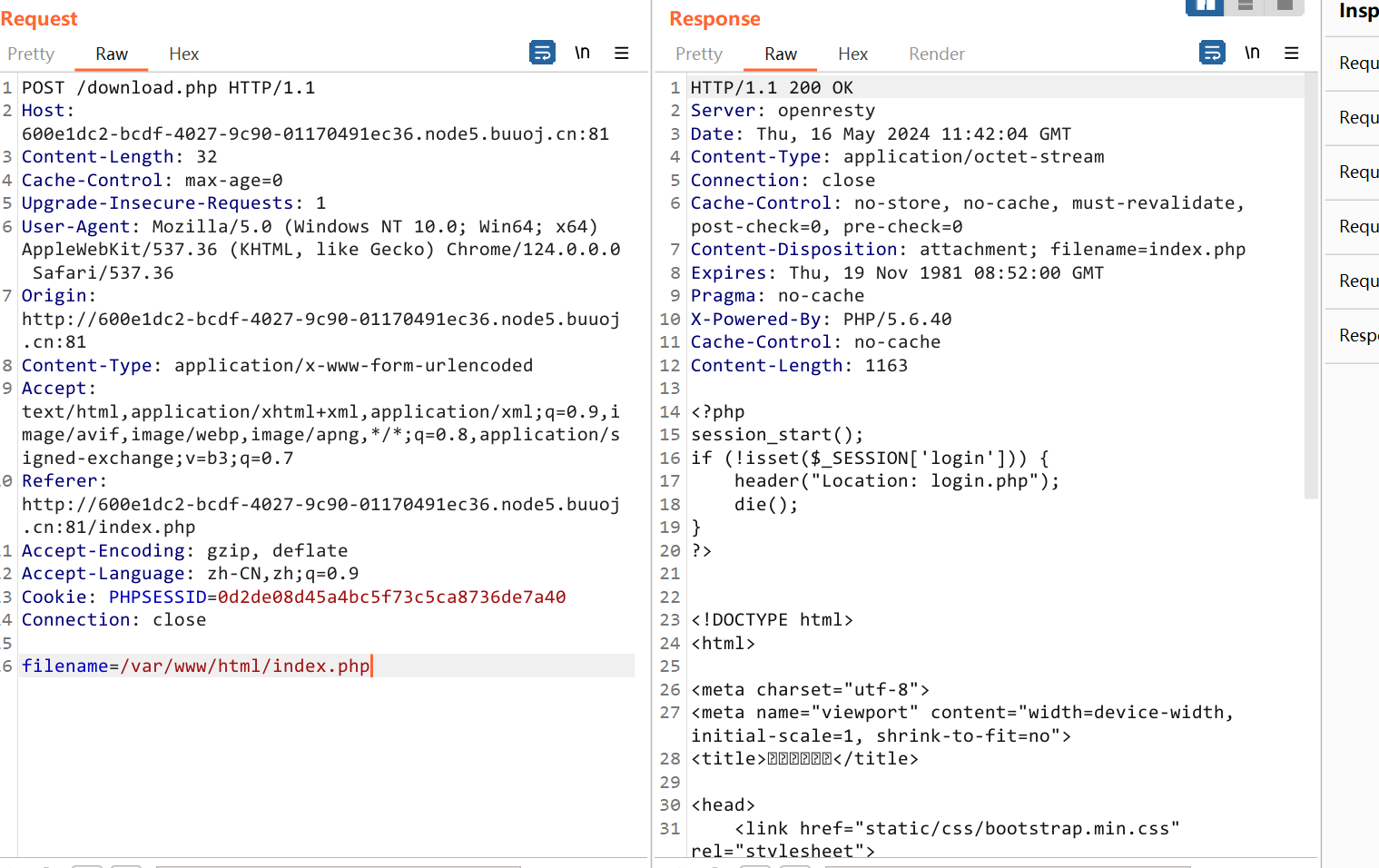The height and width of the screenshot is (868, 1379).
Task: Click the '<head>' line in Response
Action: click(724, 805)
